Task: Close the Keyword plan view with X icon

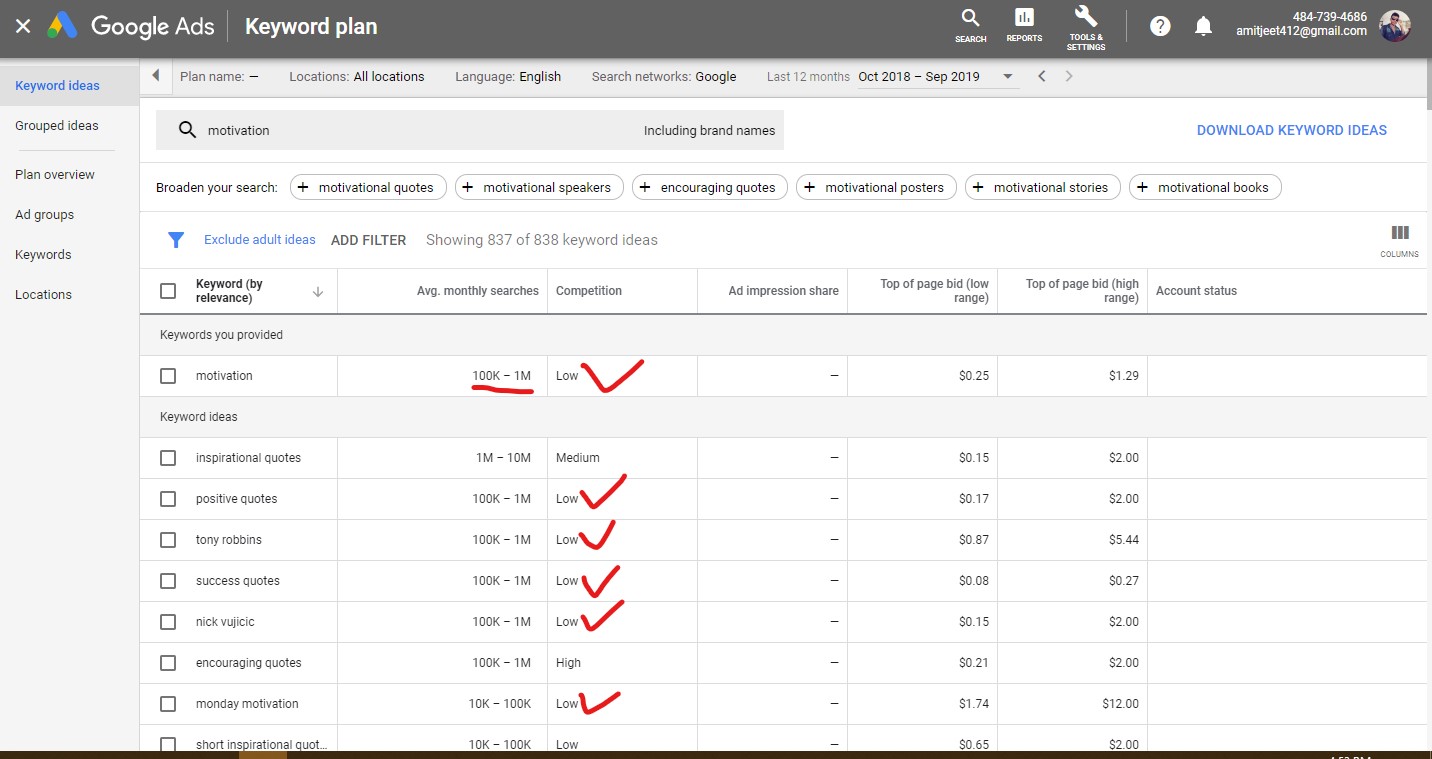Action: pos(23,27)
